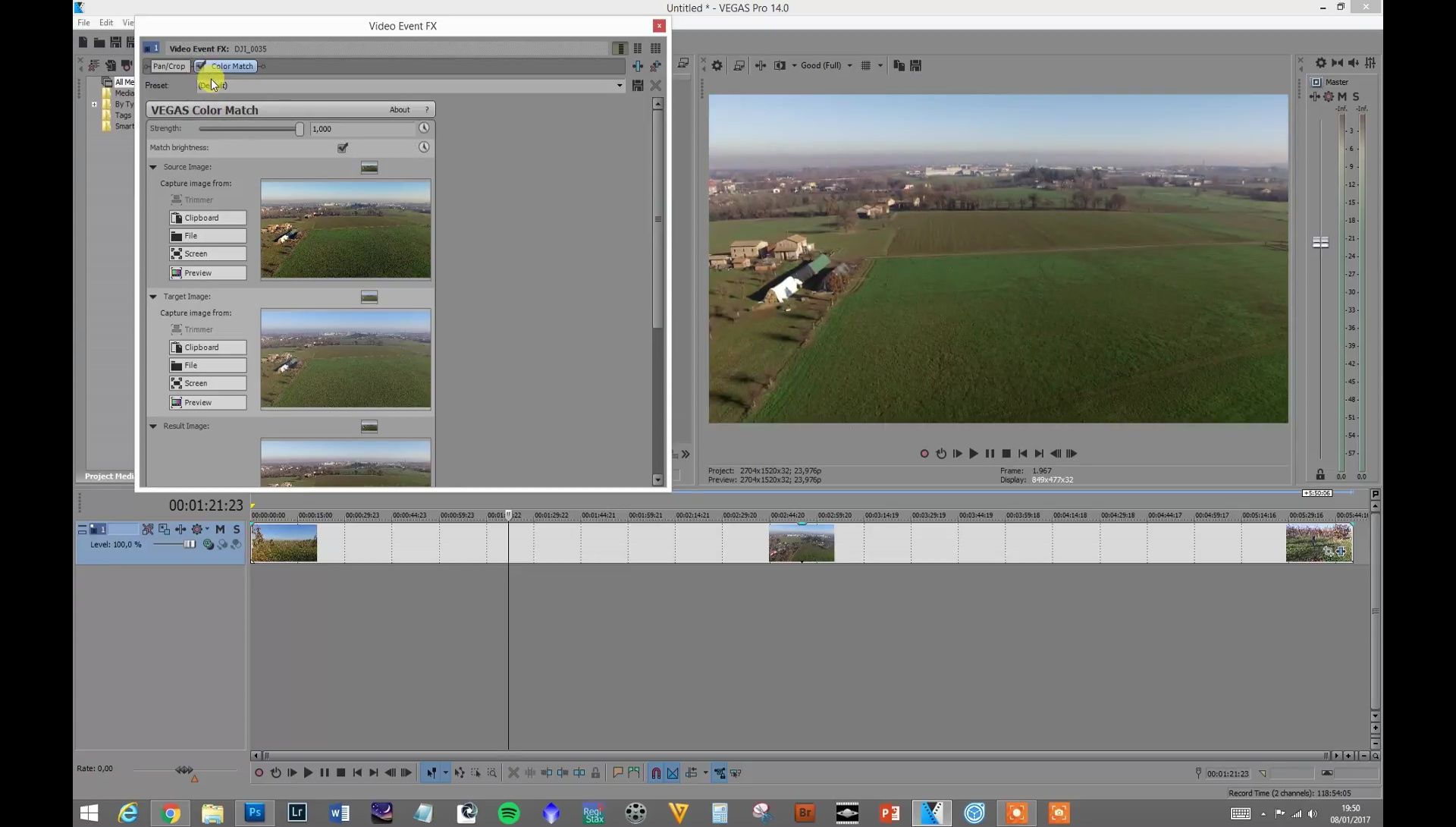1456x827 pixels.
Task: Toggle Lock fader channels padlock
Action: click(1320, 475)
